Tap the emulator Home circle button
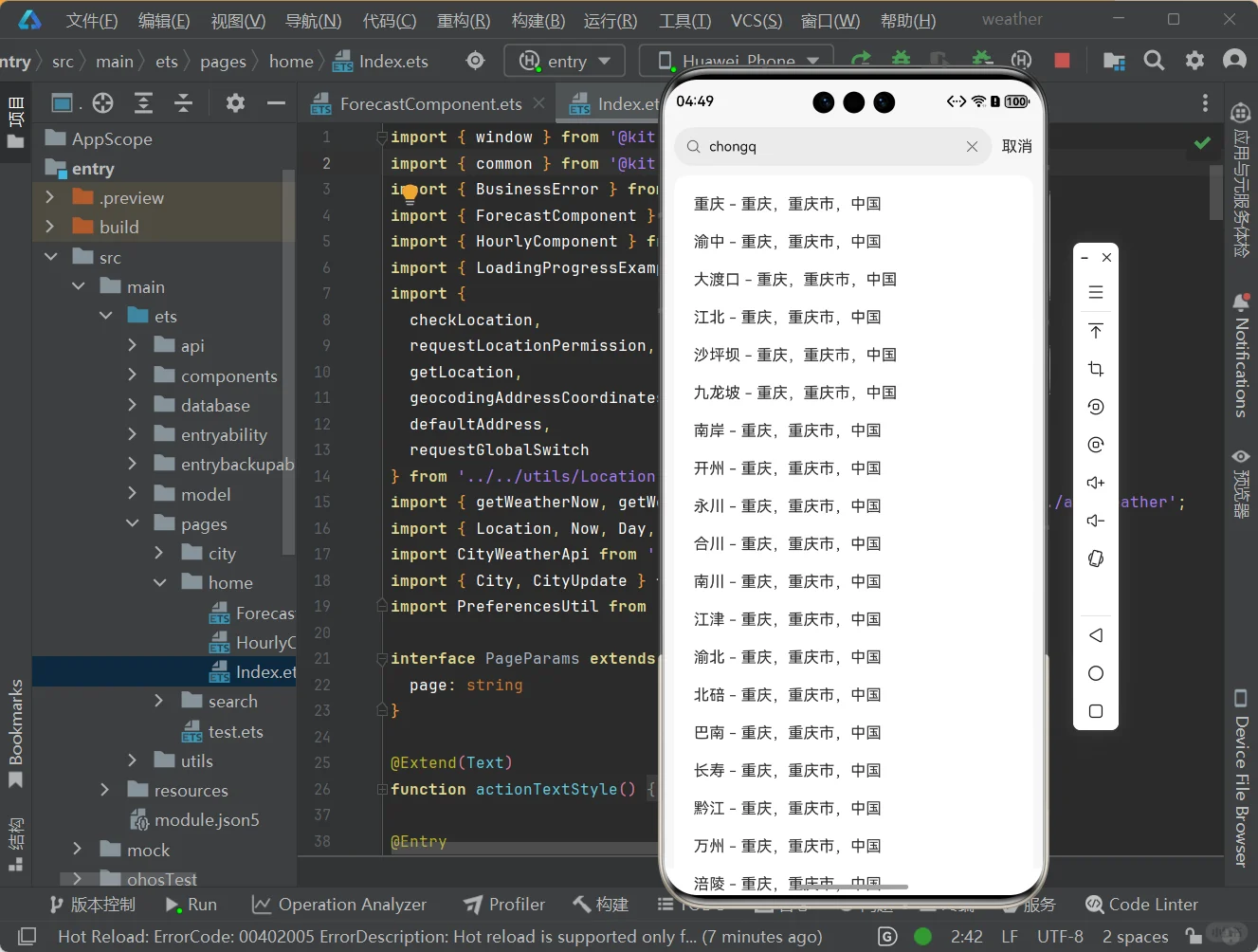1258x952 pixels. tap(1096, 673)
